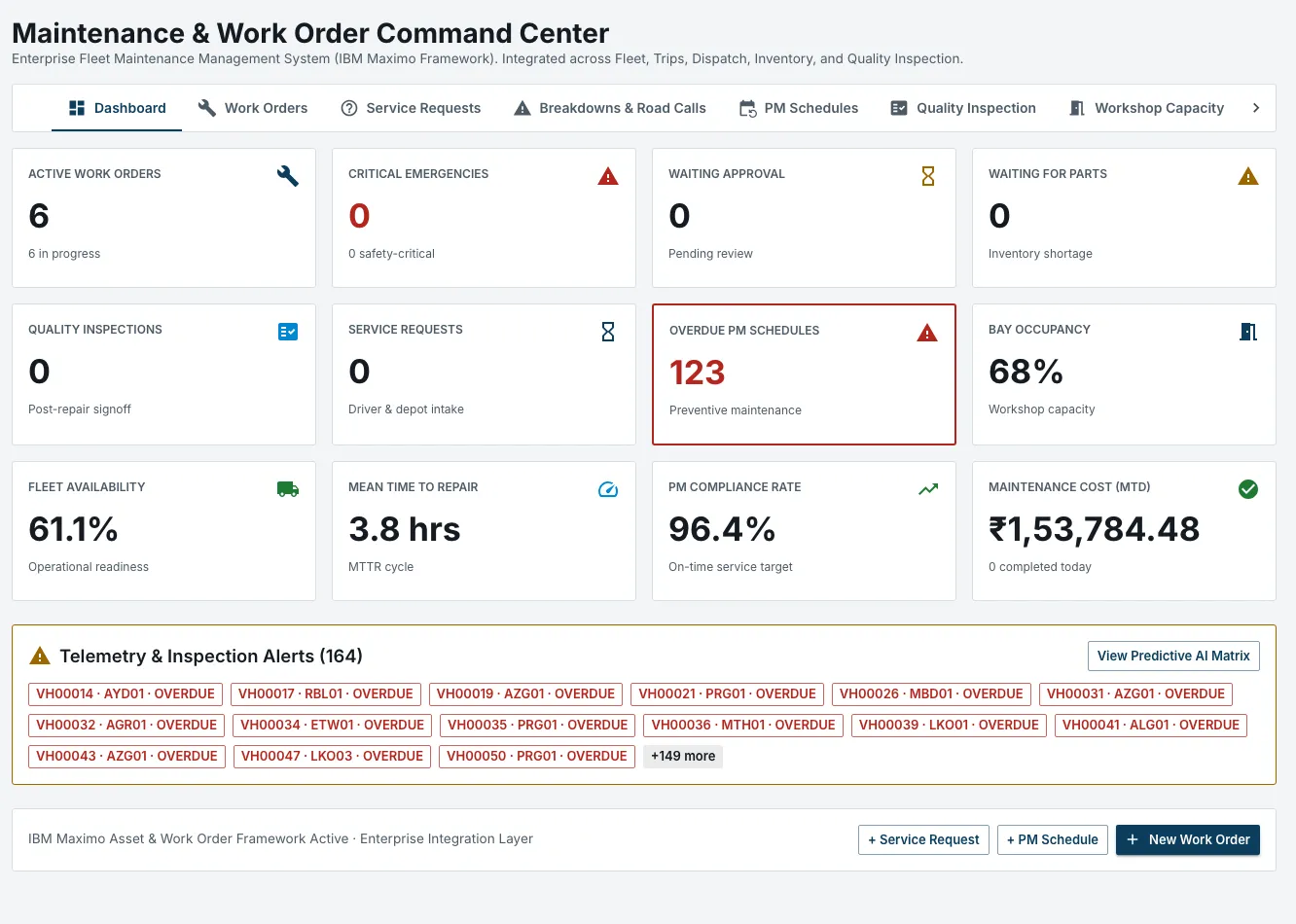1296x924 pixels.
Task: Go to Breakdowns & Road Calls tab
Action: click(x=610, y=108)
